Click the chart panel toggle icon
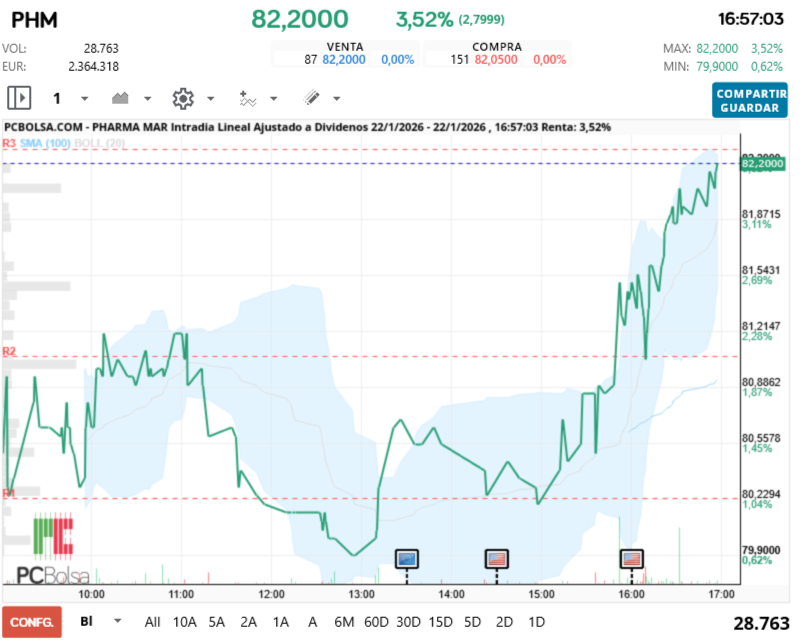Viewport: 803px width, 643px height. 18,98
